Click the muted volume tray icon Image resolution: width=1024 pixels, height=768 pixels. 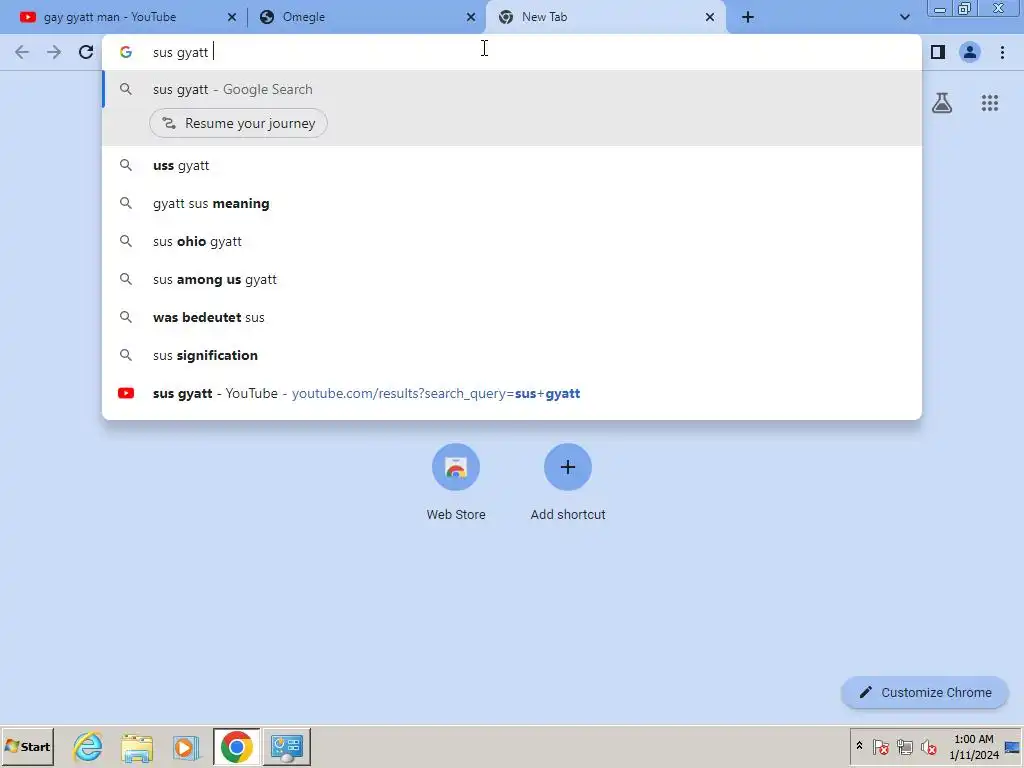click(928, 746)
